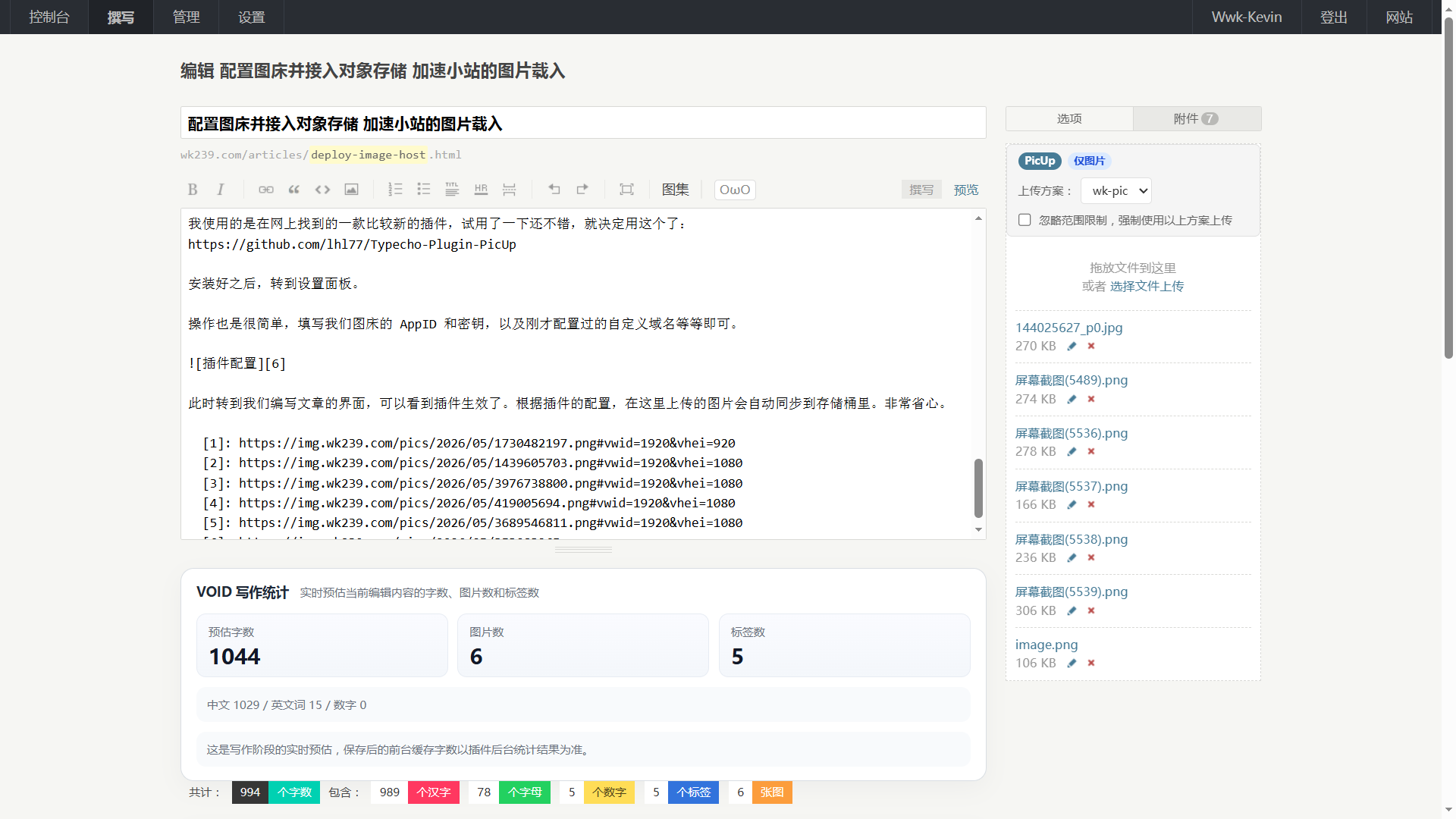
Task: Insert the read-more separator icon
Action: click(510, 190)
